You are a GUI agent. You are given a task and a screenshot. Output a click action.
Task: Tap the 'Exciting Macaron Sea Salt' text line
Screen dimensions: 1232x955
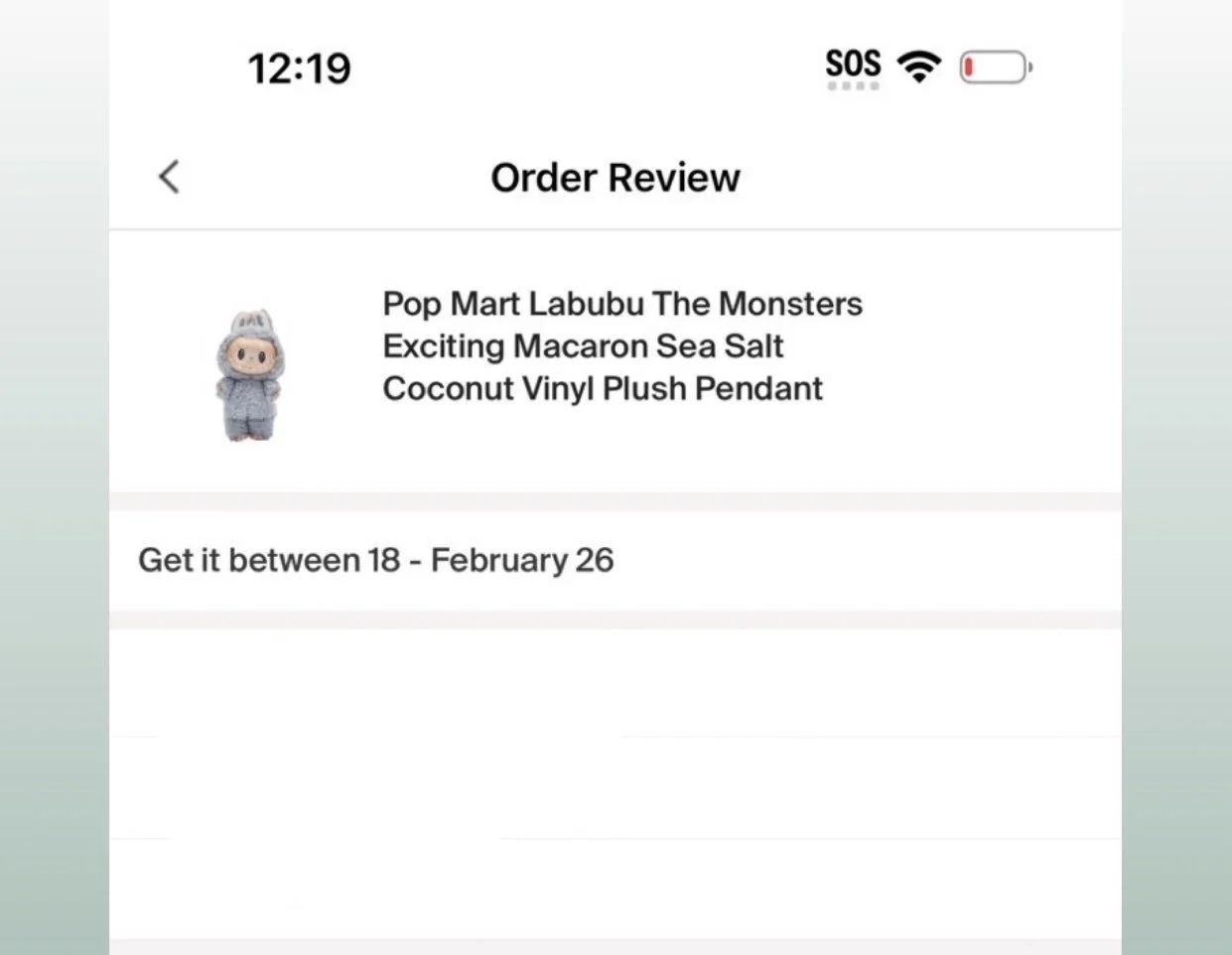(583, 345)
